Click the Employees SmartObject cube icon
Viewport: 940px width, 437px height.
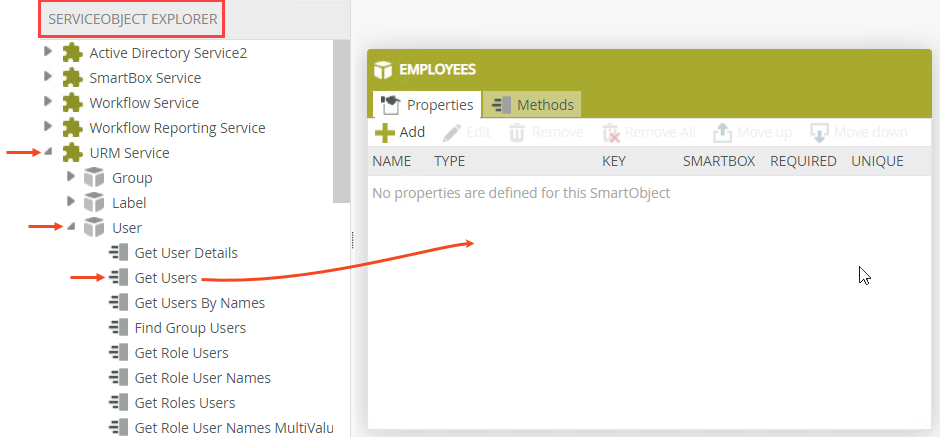tap(382, 70)
